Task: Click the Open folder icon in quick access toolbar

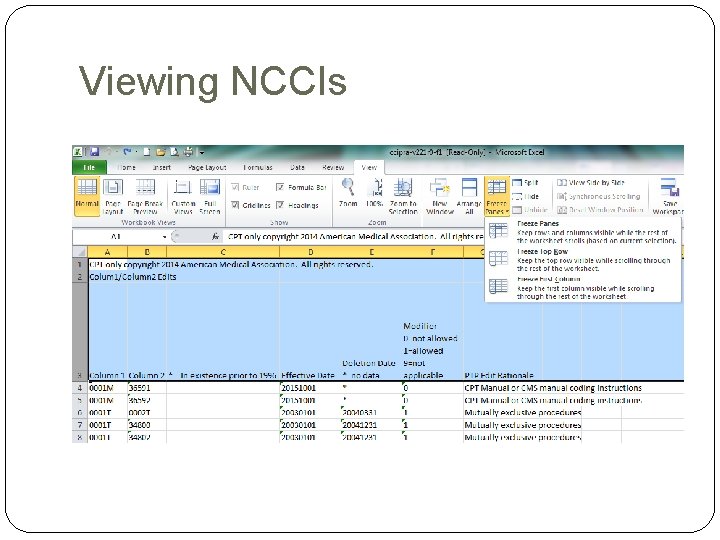Action: (x=160, y=152)
